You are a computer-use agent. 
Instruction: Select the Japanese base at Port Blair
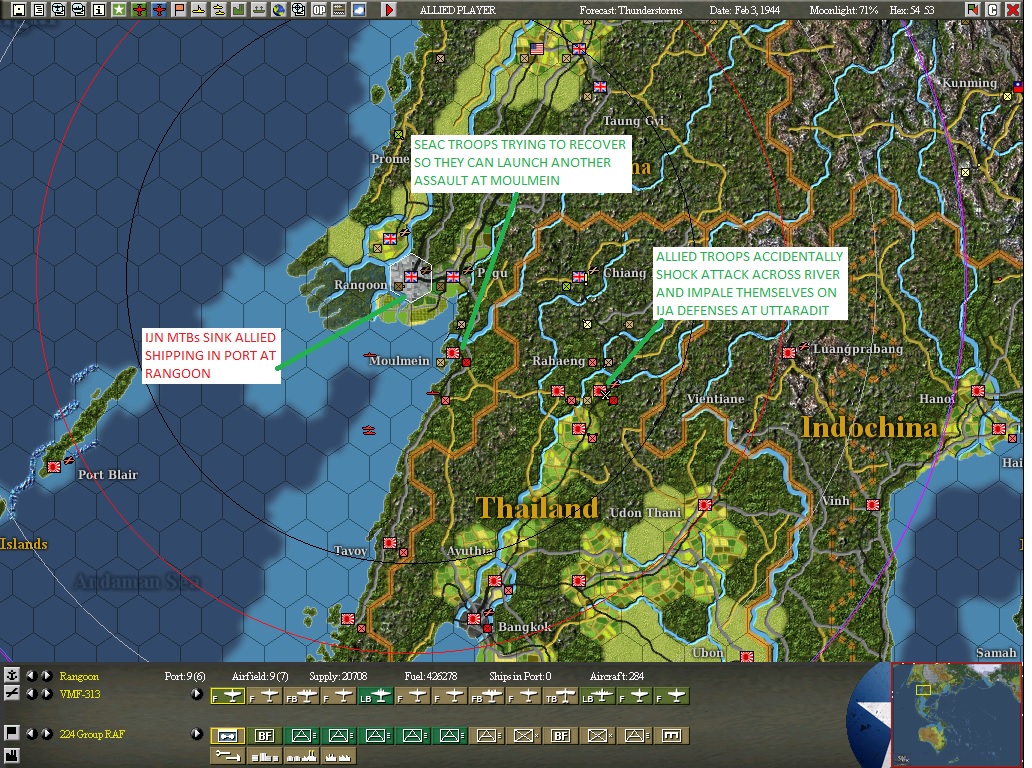pos(54,467)
